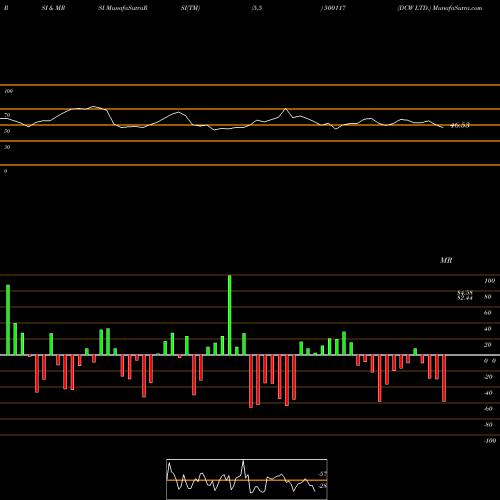Click the last red bar at right of histogram
The image size is (500, 500).
(x=444, y=378)
